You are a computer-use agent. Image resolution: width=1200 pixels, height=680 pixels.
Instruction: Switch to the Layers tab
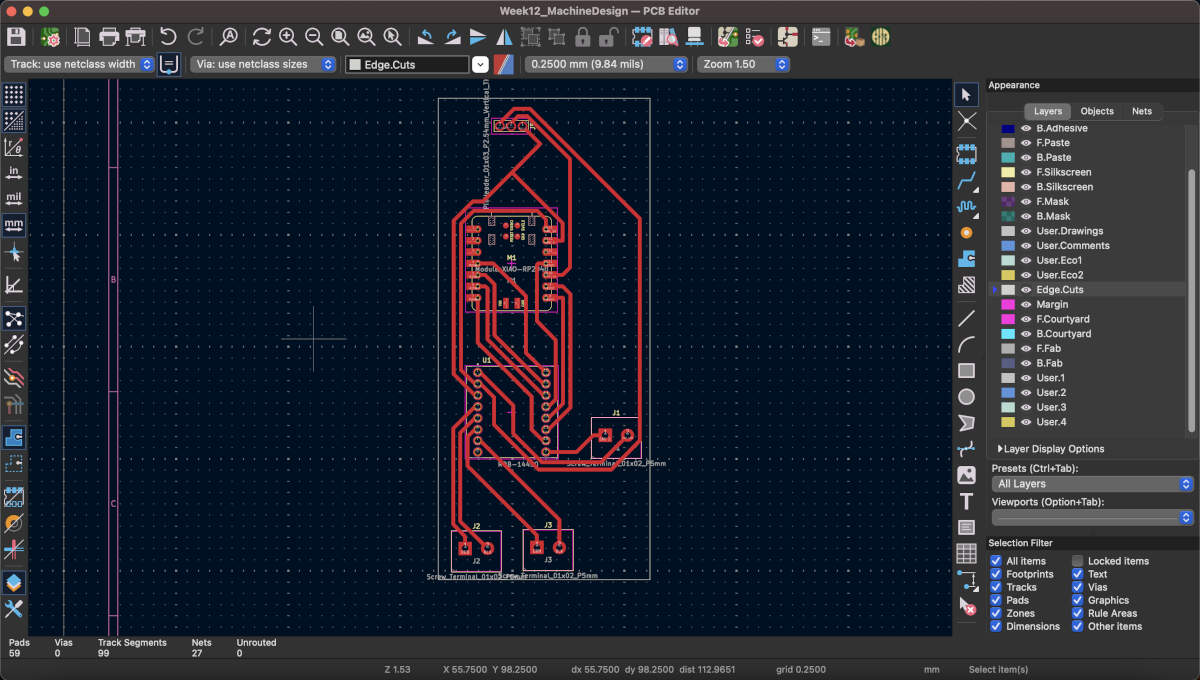[x=1048, y=111]
